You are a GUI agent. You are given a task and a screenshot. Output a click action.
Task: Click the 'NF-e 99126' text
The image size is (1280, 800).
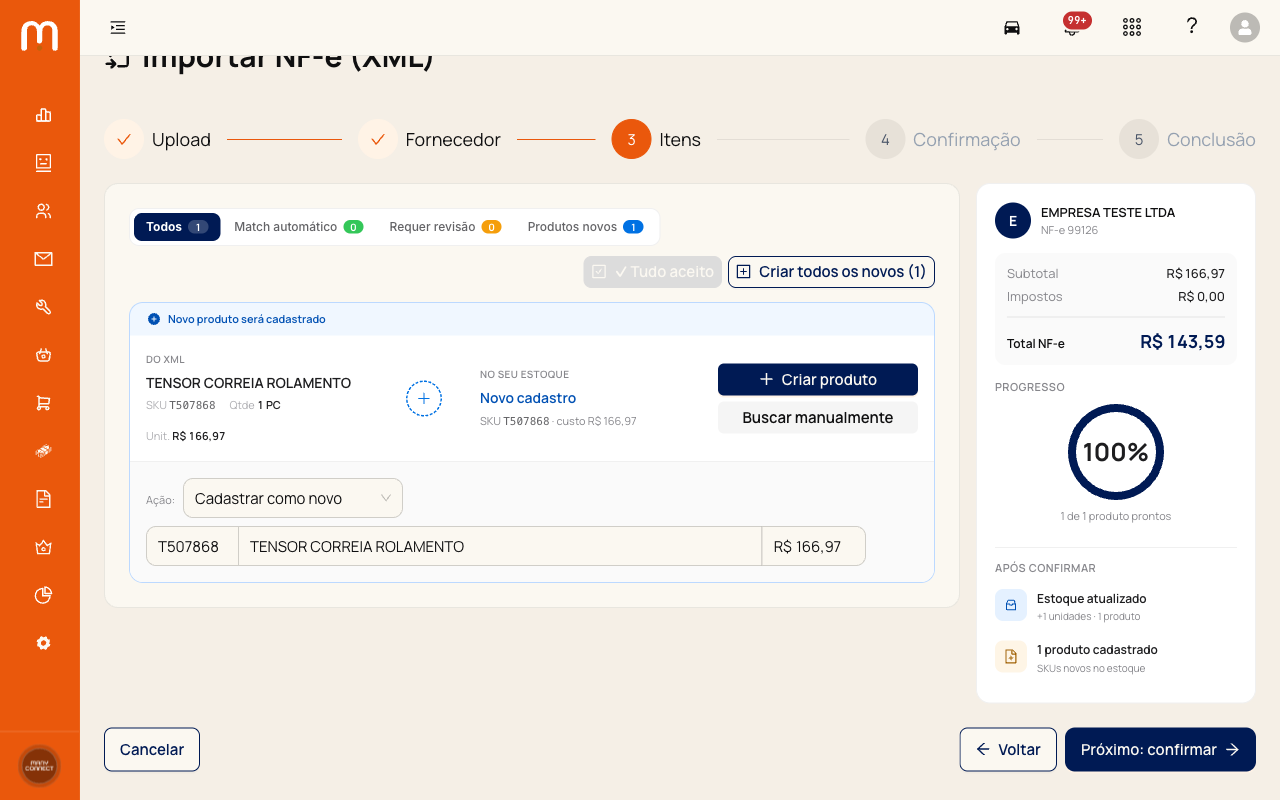point(1069,230)
